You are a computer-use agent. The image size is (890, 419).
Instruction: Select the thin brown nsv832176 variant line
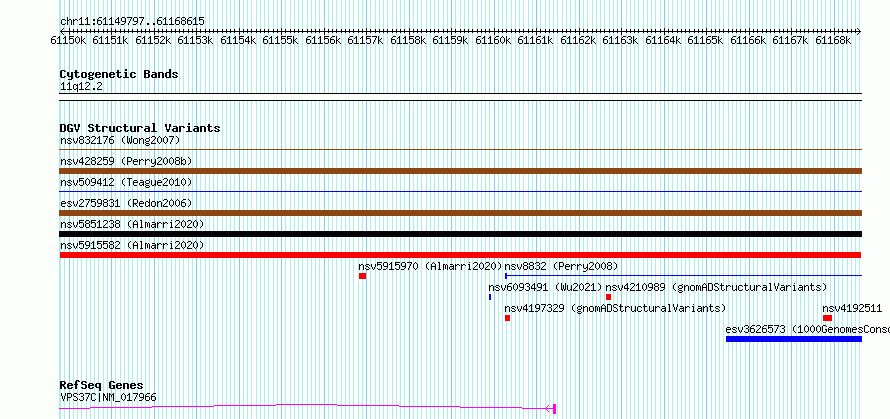pyautogui.click(x=460, y=150)
